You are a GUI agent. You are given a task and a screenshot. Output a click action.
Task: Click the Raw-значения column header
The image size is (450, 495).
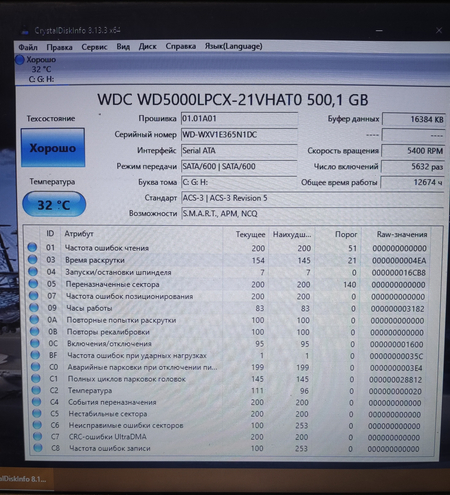click(402, 235)
